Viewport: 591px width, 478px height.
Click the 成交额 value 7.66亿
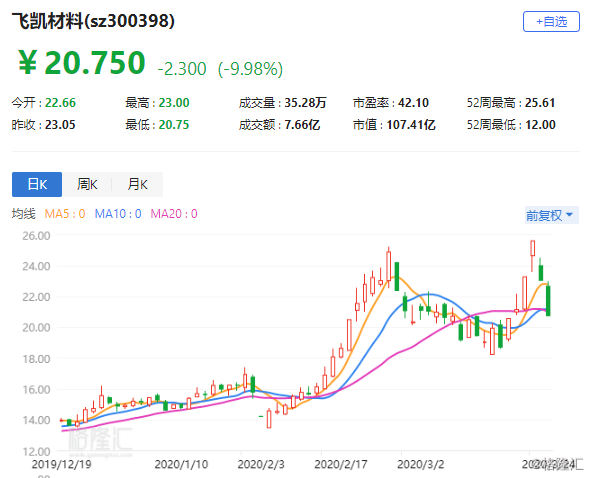coord(302,124)
